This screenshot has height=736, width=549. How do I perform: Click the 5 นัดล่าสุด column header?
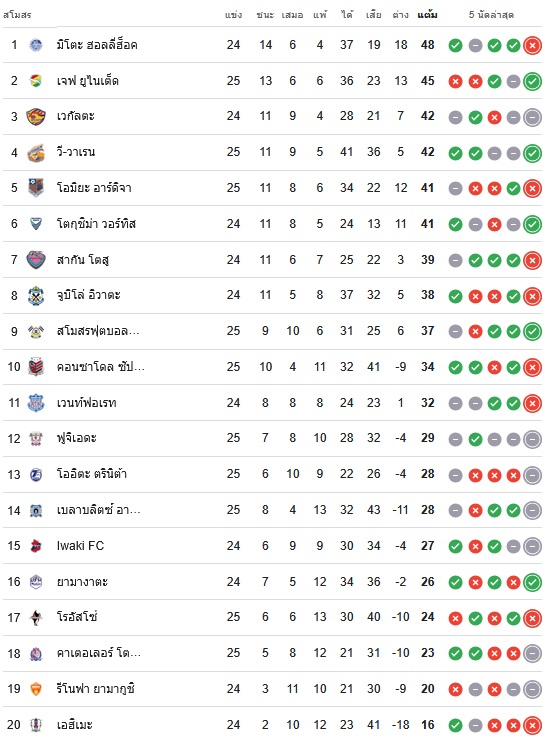tap(491, 15)
